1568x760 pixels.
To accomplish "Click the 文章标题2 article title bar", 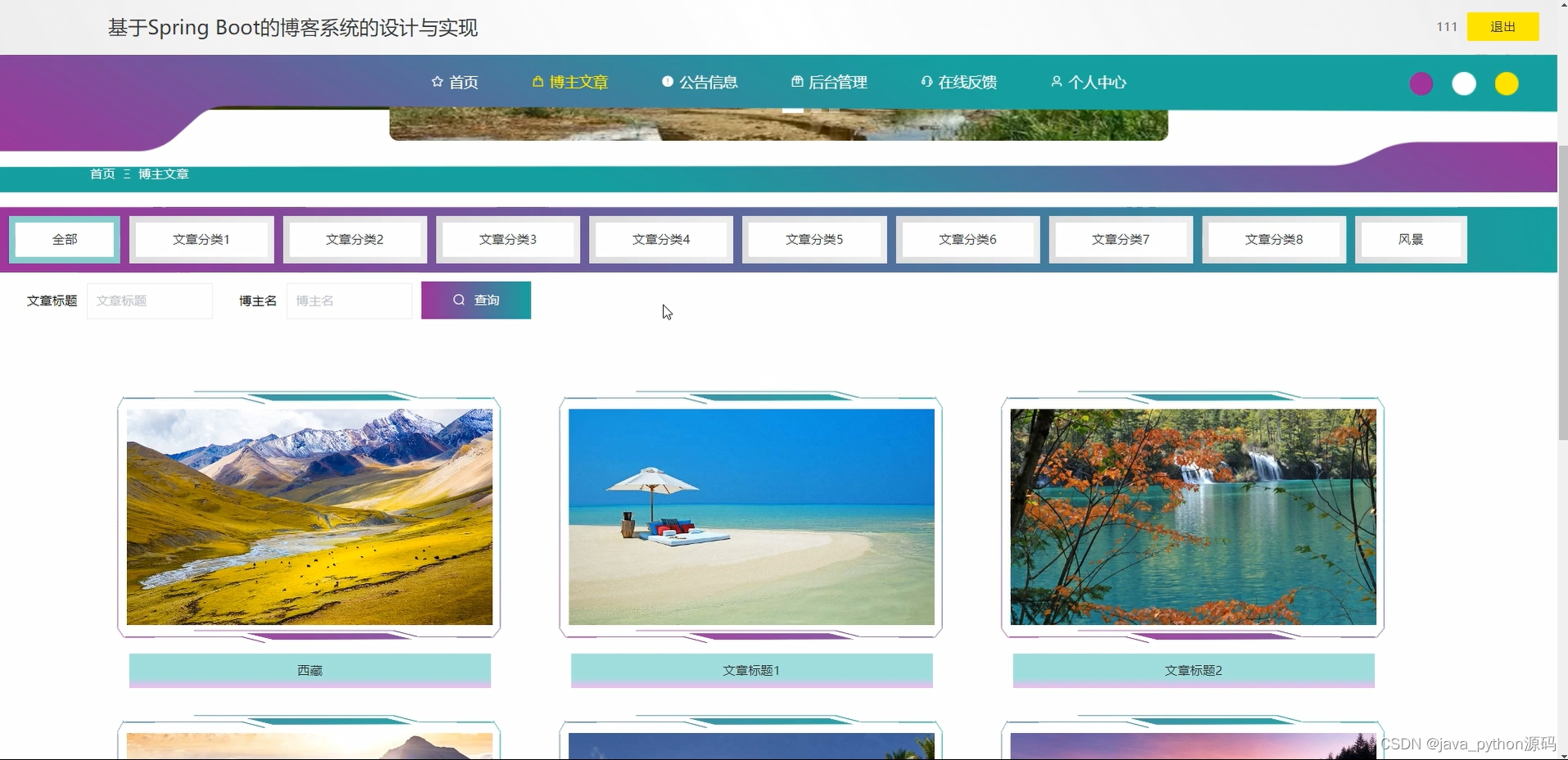I will [x=1193, y=670].
